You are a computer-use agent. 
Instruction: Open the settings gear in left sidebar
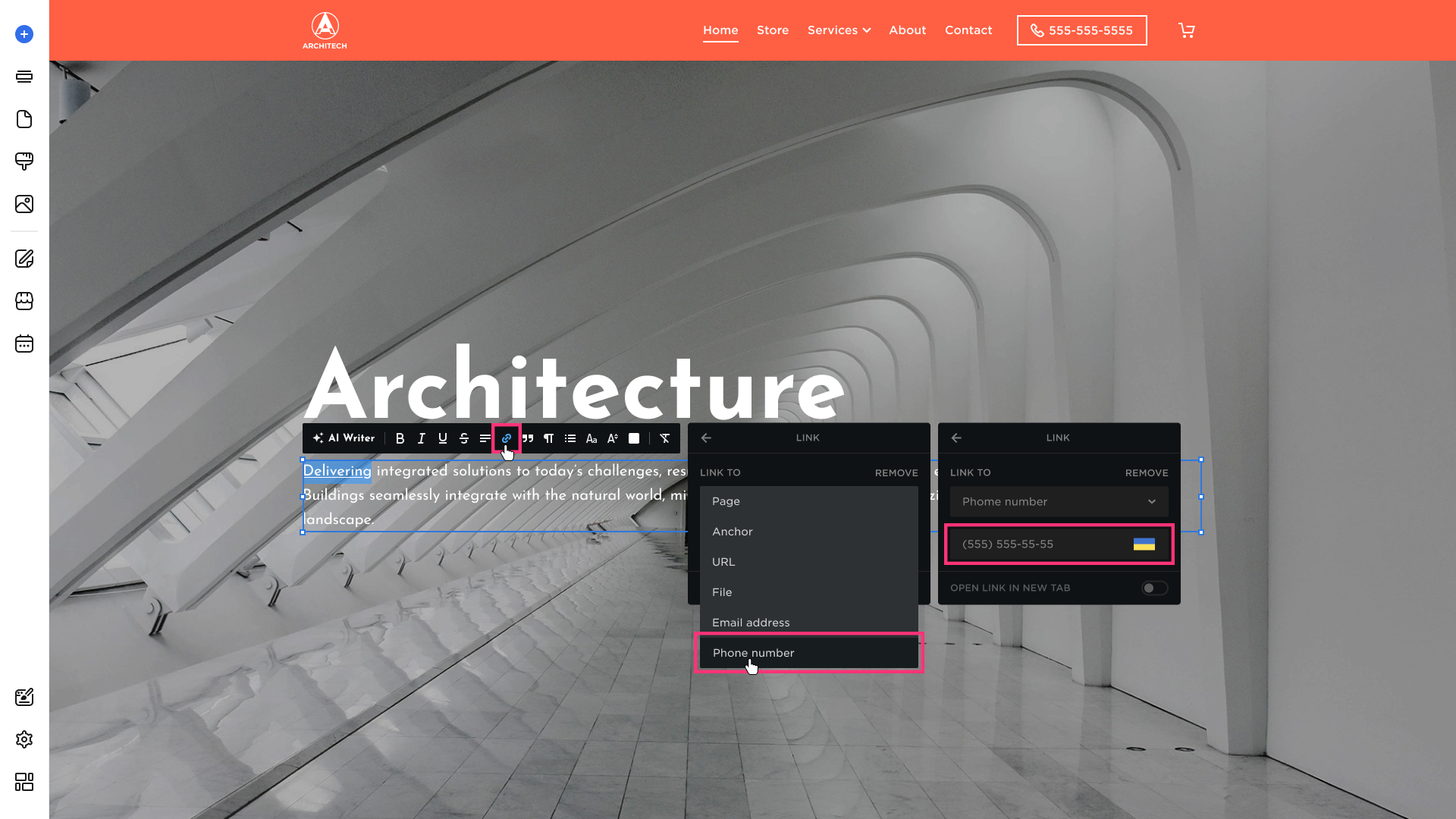point(24,739)
